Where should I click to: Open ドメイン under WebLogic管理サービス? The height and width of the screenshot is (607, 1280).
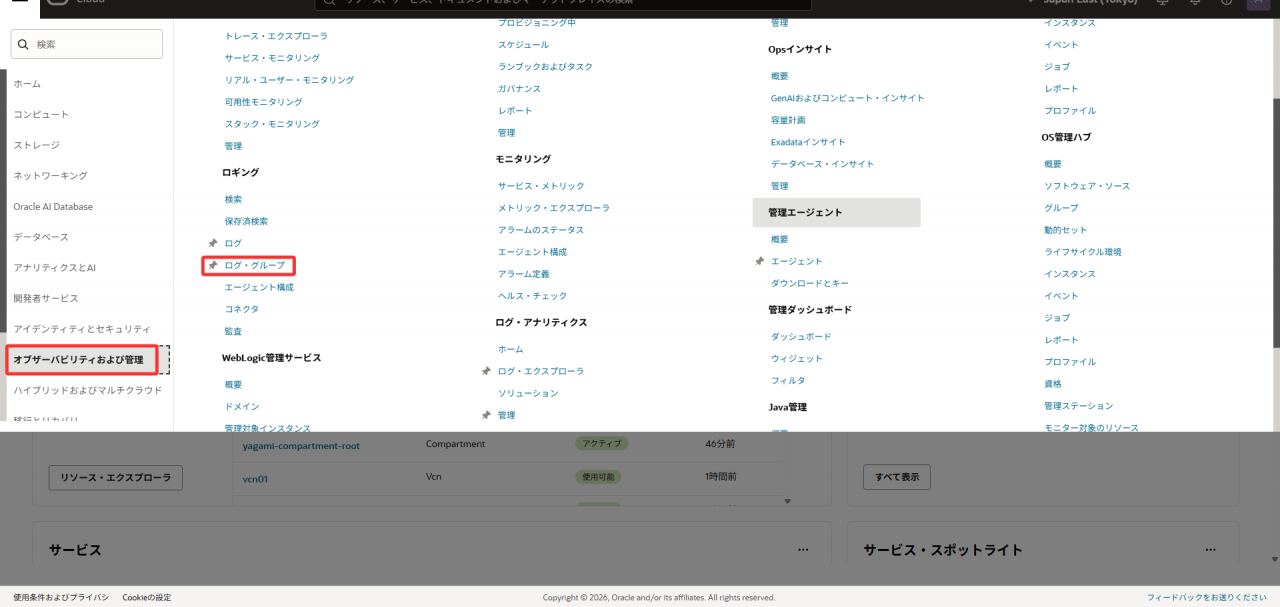(x=242, y=407)
